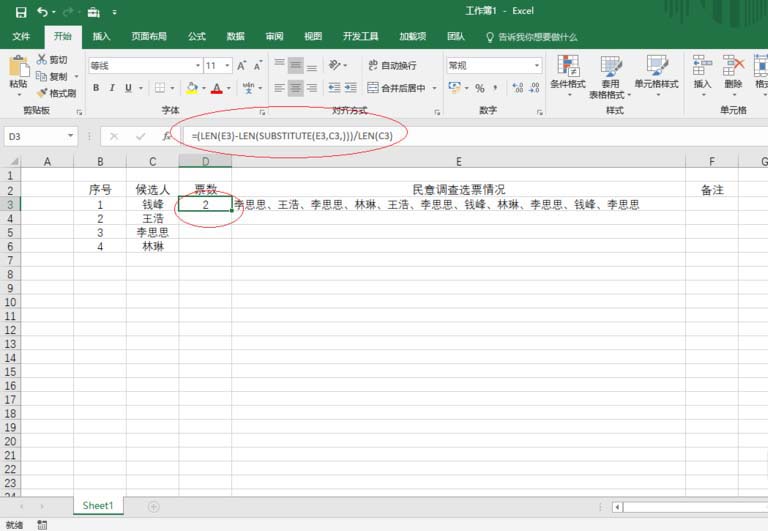Viewport: 768px width, 531px height.
Task: Align text to the vertical middle
Action: coord(295,65)
